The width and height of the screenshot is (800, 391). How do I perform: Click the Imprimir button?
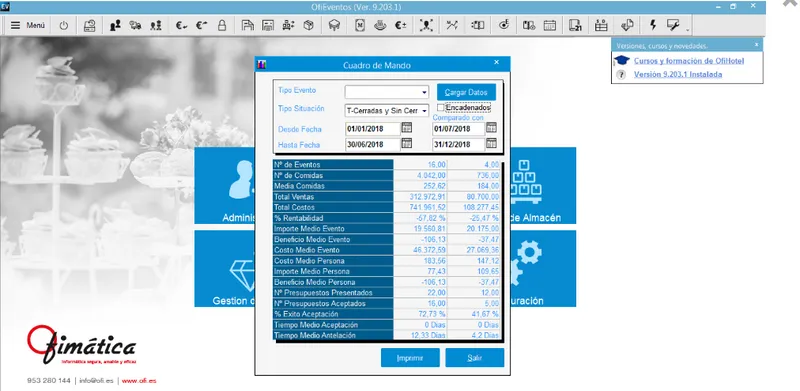point(410,358)
